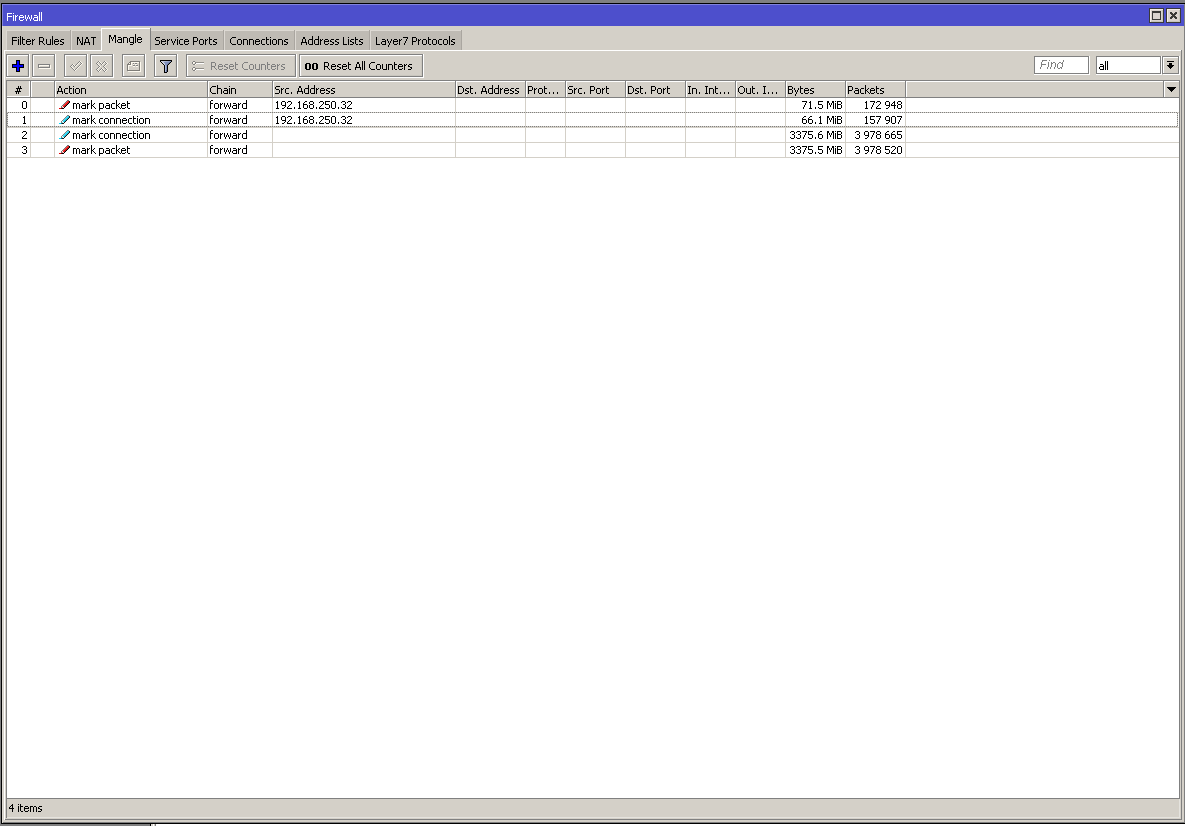This screenshot has width=1185, height=826.
Task: Click the 3375.5 MiB bytes value
Action: tap(815, 150)
